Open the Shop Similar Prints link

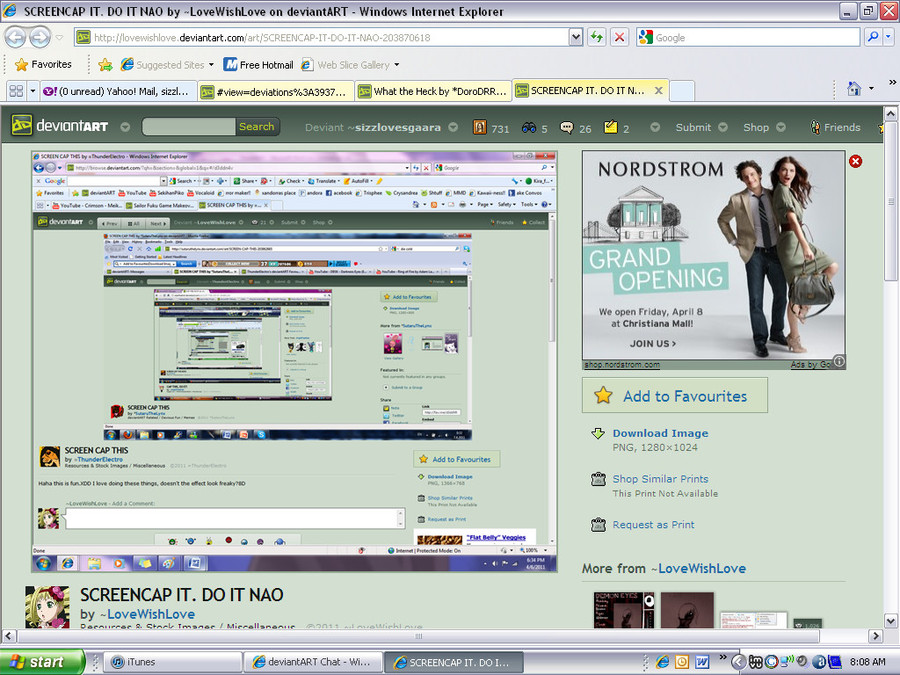click(x=660, y=479)
